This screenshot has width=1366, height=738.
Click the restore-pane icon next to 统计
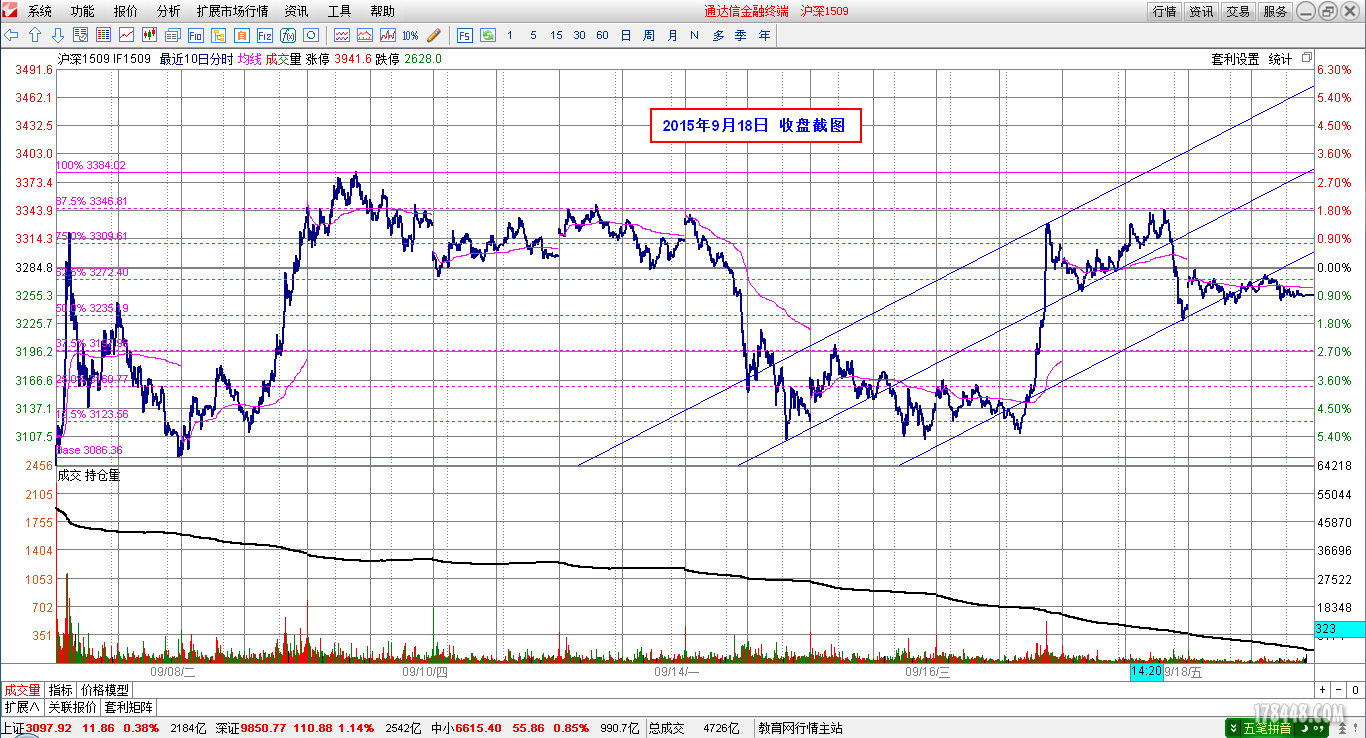click(1307, 59)
